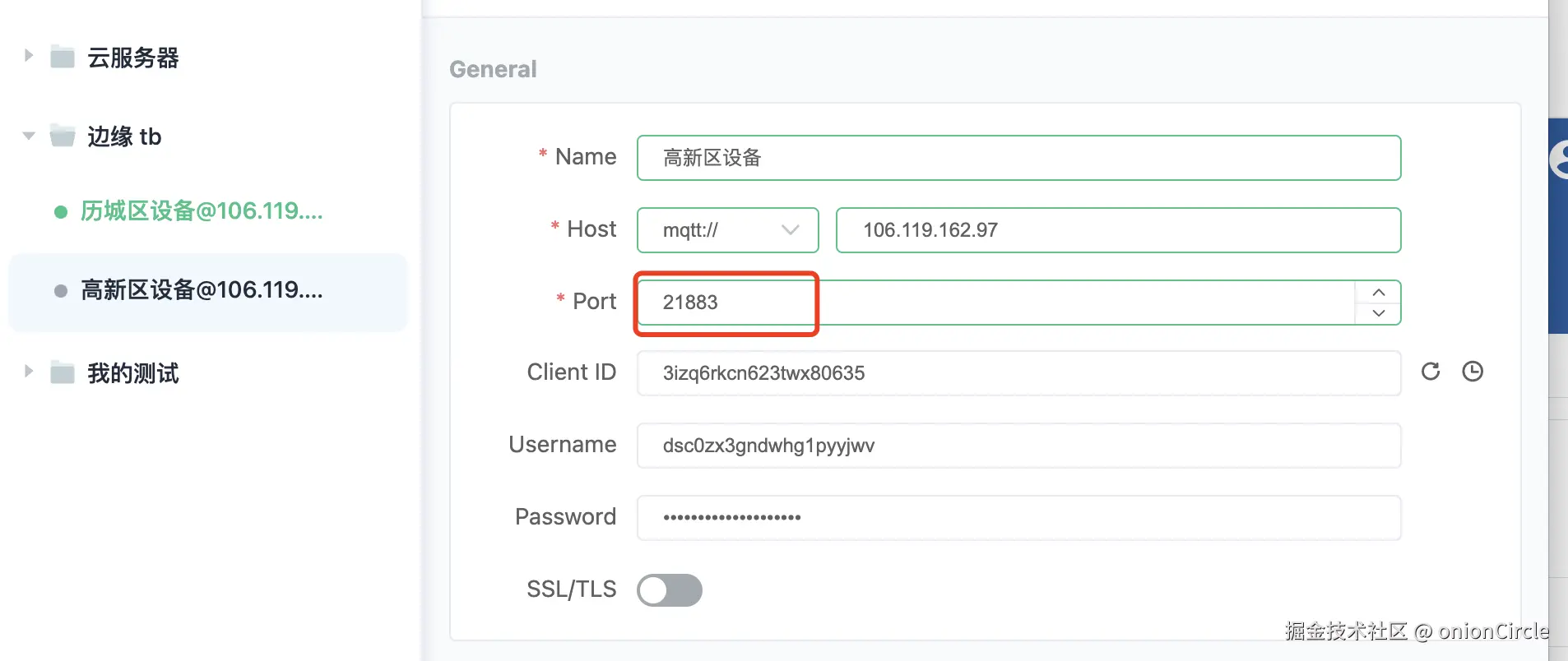This screenshot has width=1568, height=661.
Task: Collapse the 边缘 tb folder arrow
Action: click(x=29, y=136)
